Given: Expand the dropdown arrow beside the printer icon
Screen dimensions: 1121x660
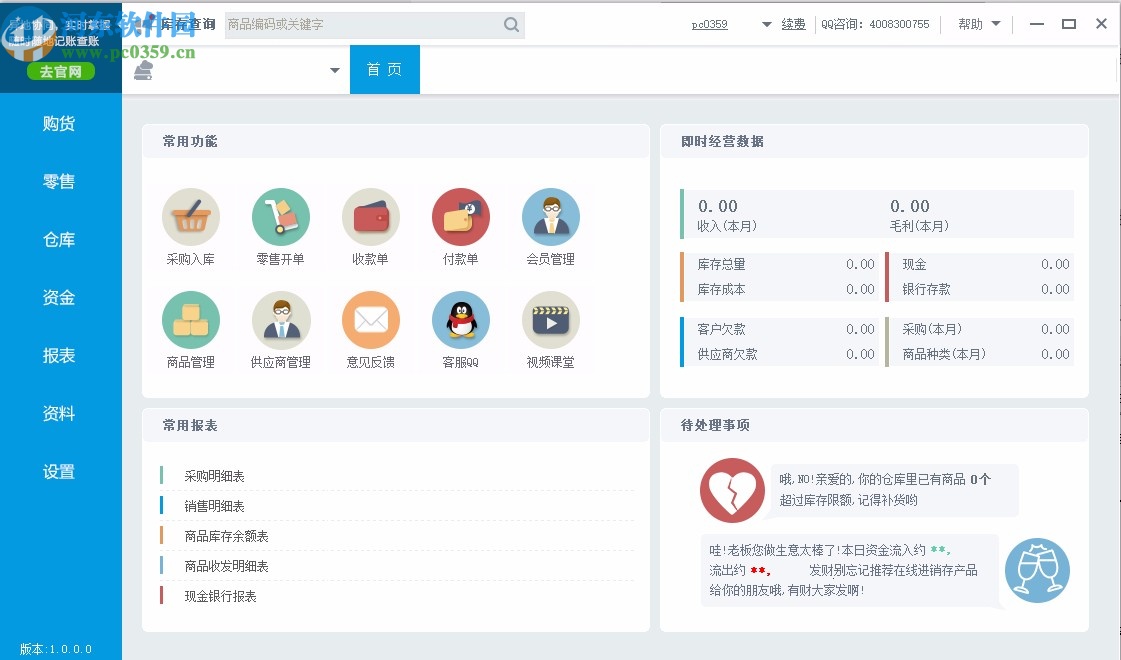Looking at the screenshot, I should pos(333,71).
